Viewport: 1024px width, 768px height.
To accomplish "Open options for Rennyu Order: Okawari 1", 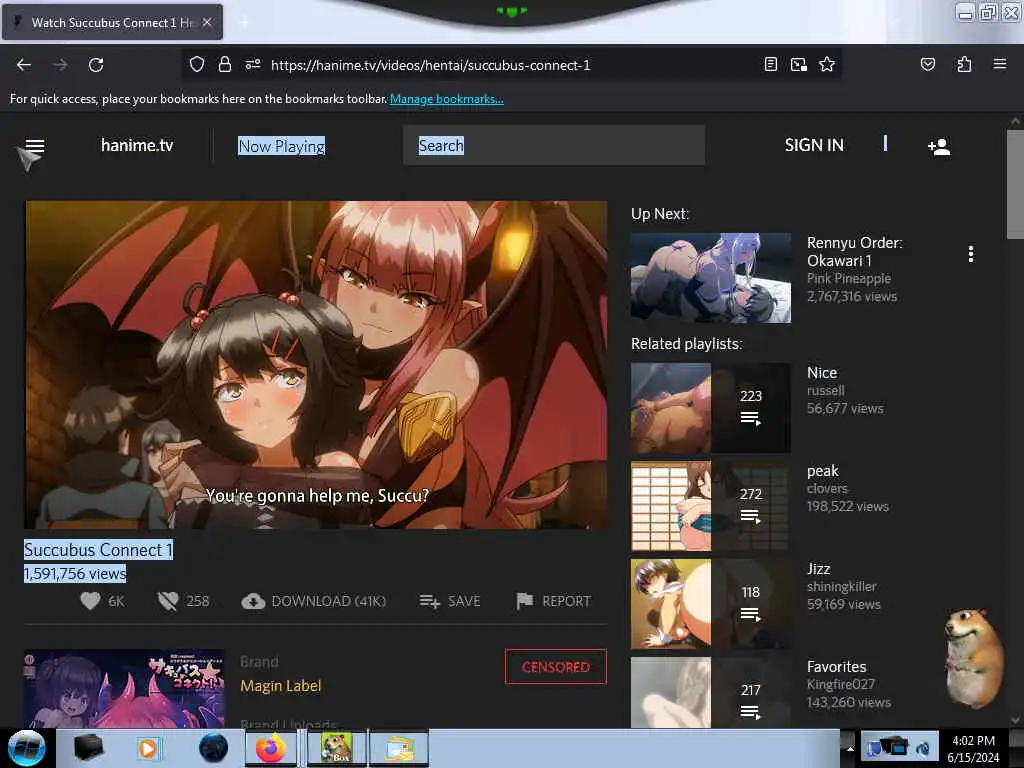I will 970,254.
